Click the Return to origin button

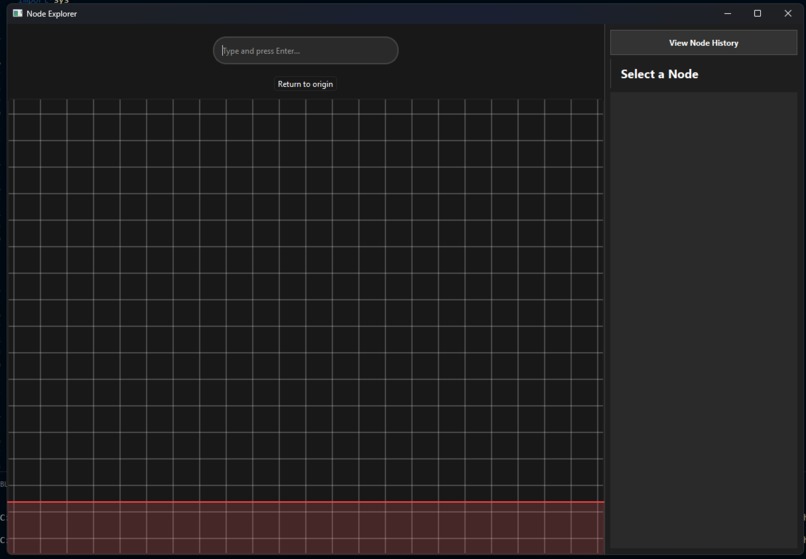[x=305, y=84]
